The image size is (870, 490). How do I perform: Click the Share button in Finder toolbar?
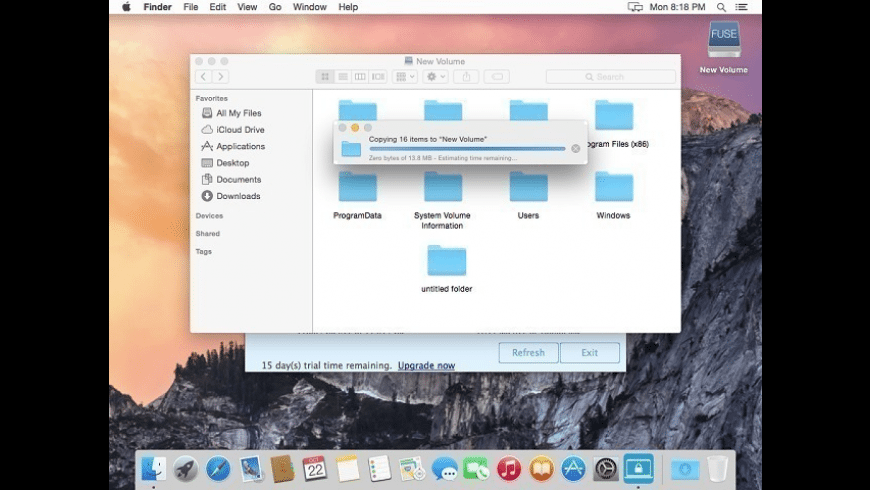pyautogui.click(x=465, y=76)
